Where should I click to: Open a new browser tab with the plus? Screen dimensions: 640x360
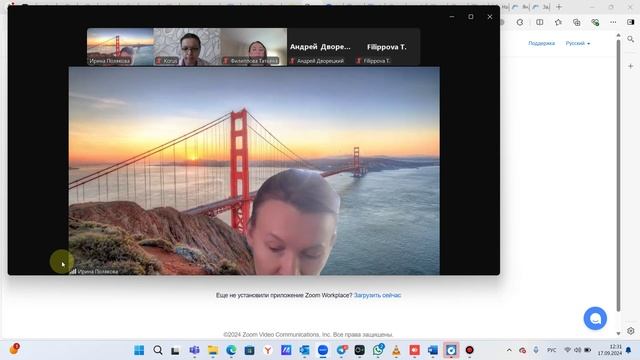(559, 7)
